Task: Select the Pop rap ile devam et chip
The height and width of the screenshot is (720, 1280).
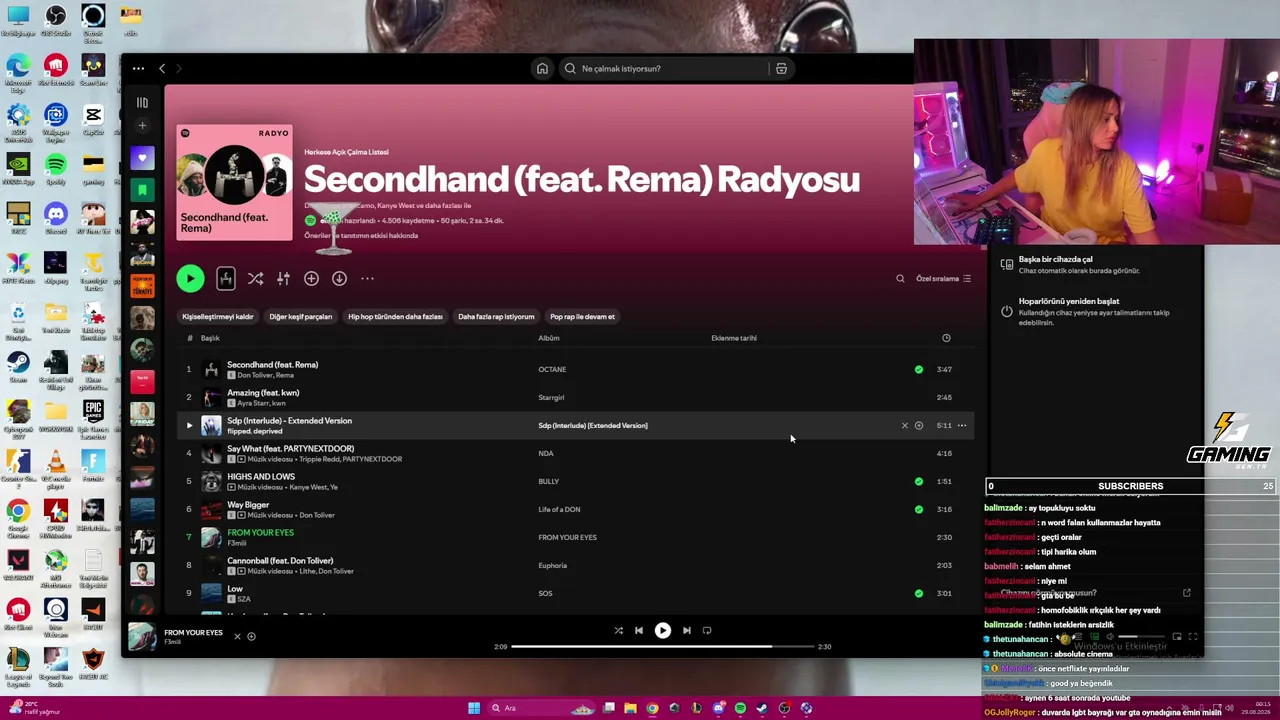Action: pyautogui.click(x=582, y=317)
